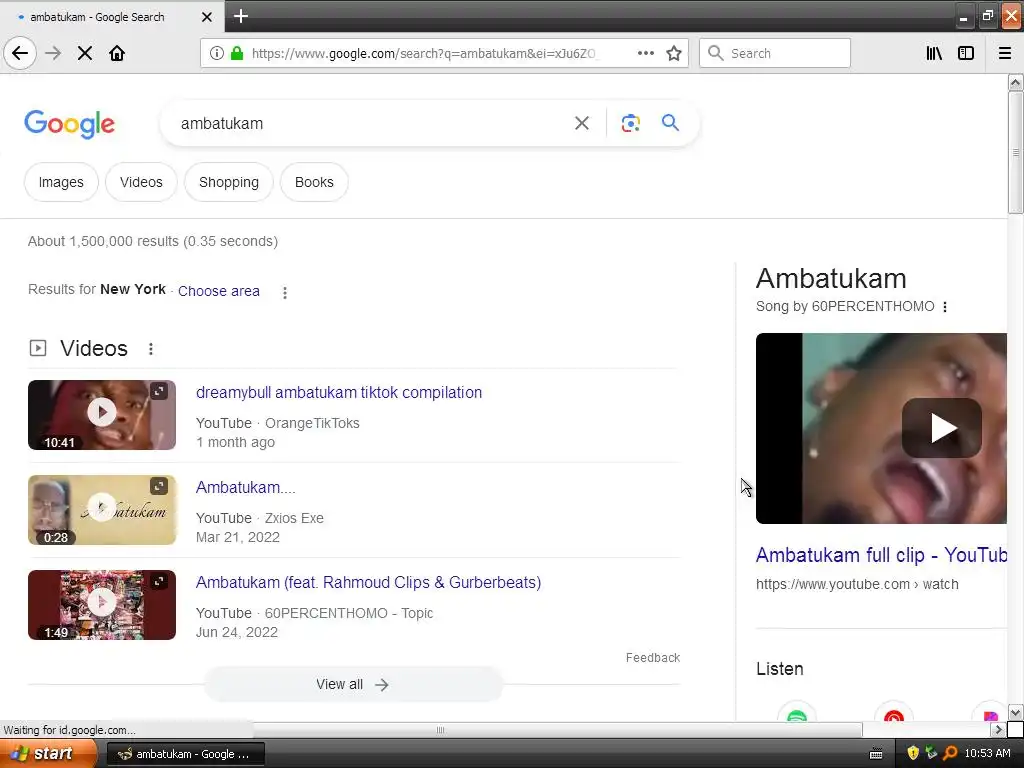Click the horizontal scrollbar right arrow
The image size is (1024, 768).
pyautogui.click(x=999, y=729)
